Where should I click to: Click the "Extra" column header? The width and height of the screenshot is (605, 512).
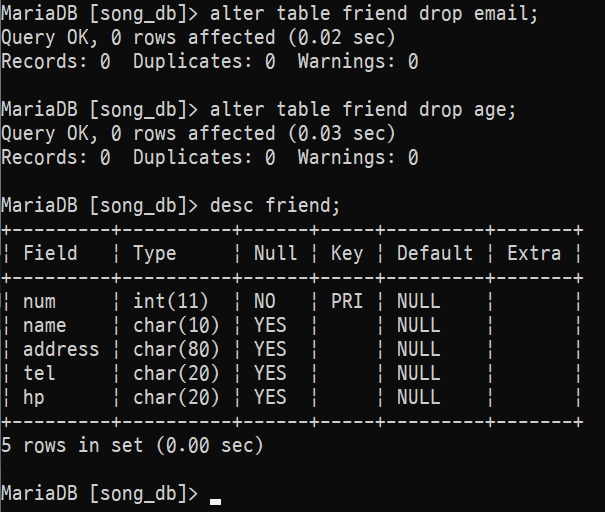tap(533, 253)
